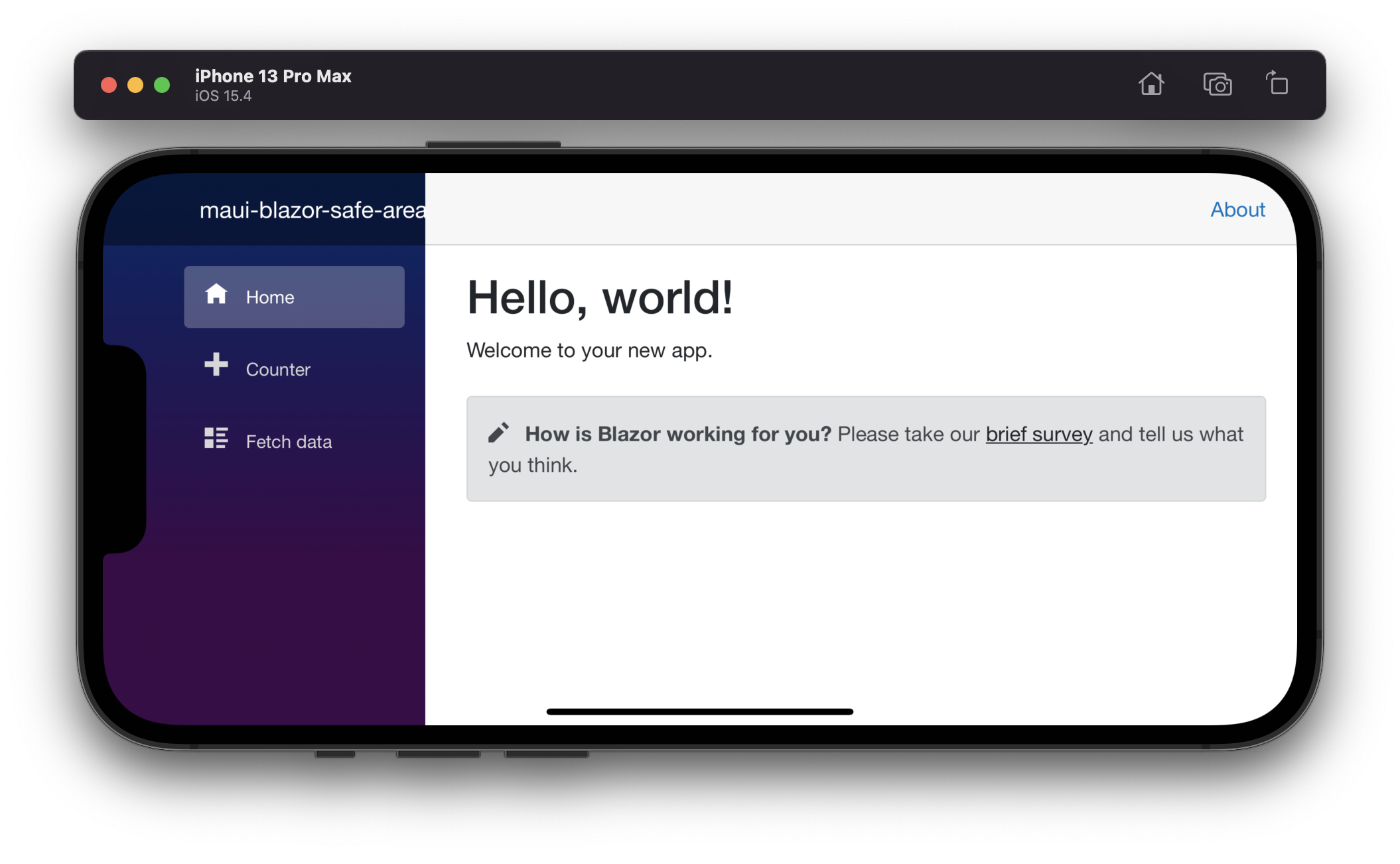Click the list icon beside Fetch data
The width and height of the screenshot is (1400, 864).
[x=216, y=438]
